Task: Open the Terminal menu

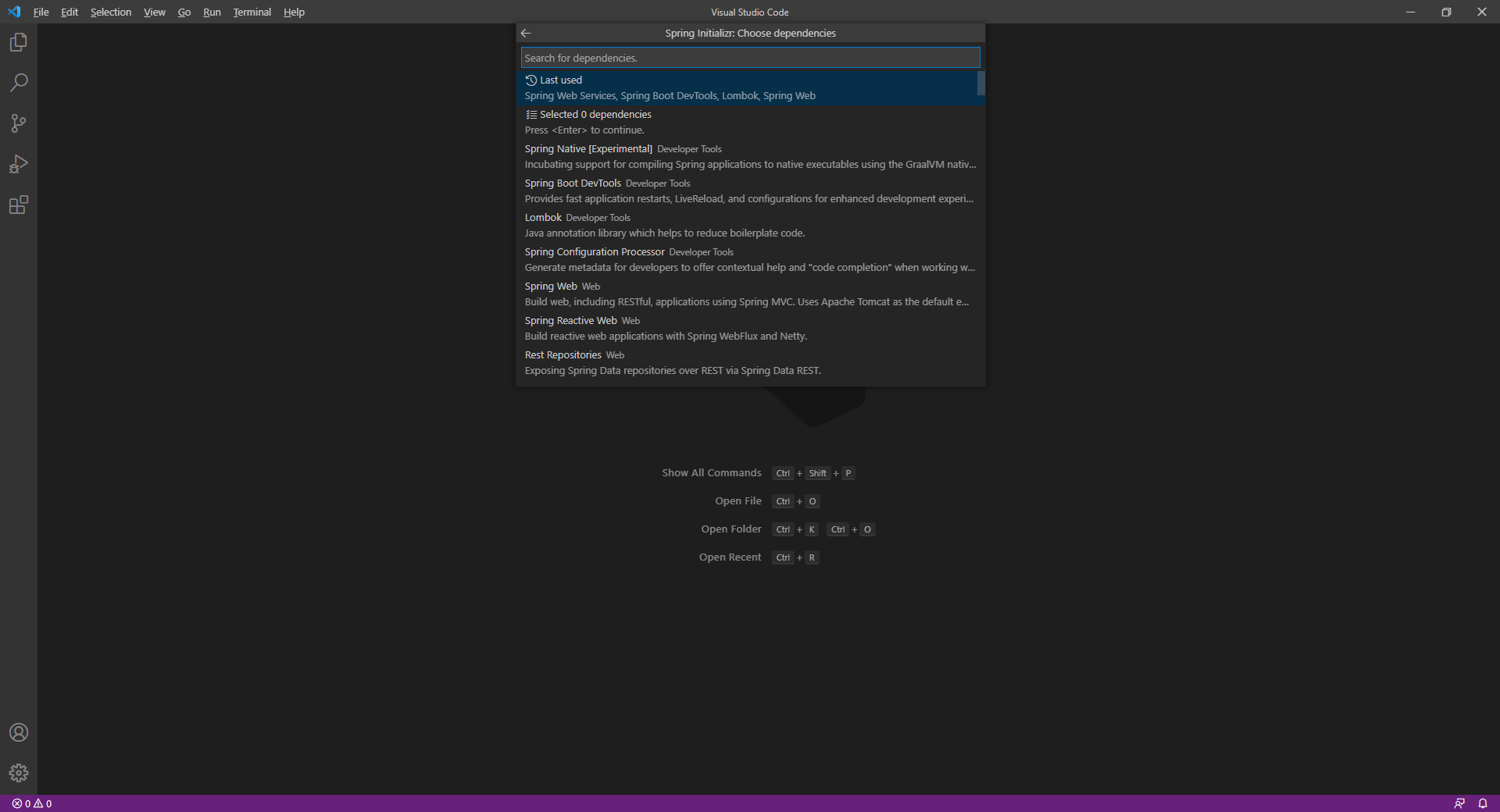Action: pyautogui.click(x=252, y=12)
